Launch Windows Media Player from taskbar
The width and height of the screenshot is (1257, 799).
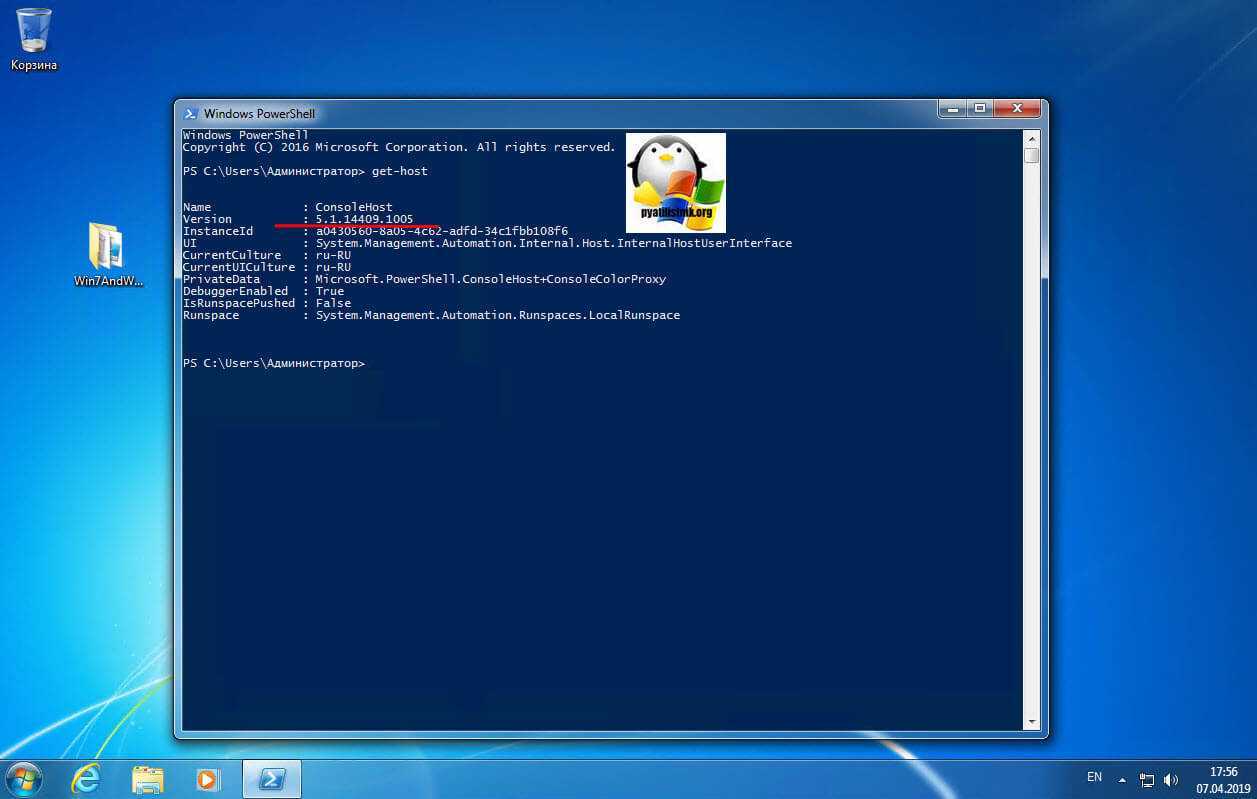click(207, 779)
